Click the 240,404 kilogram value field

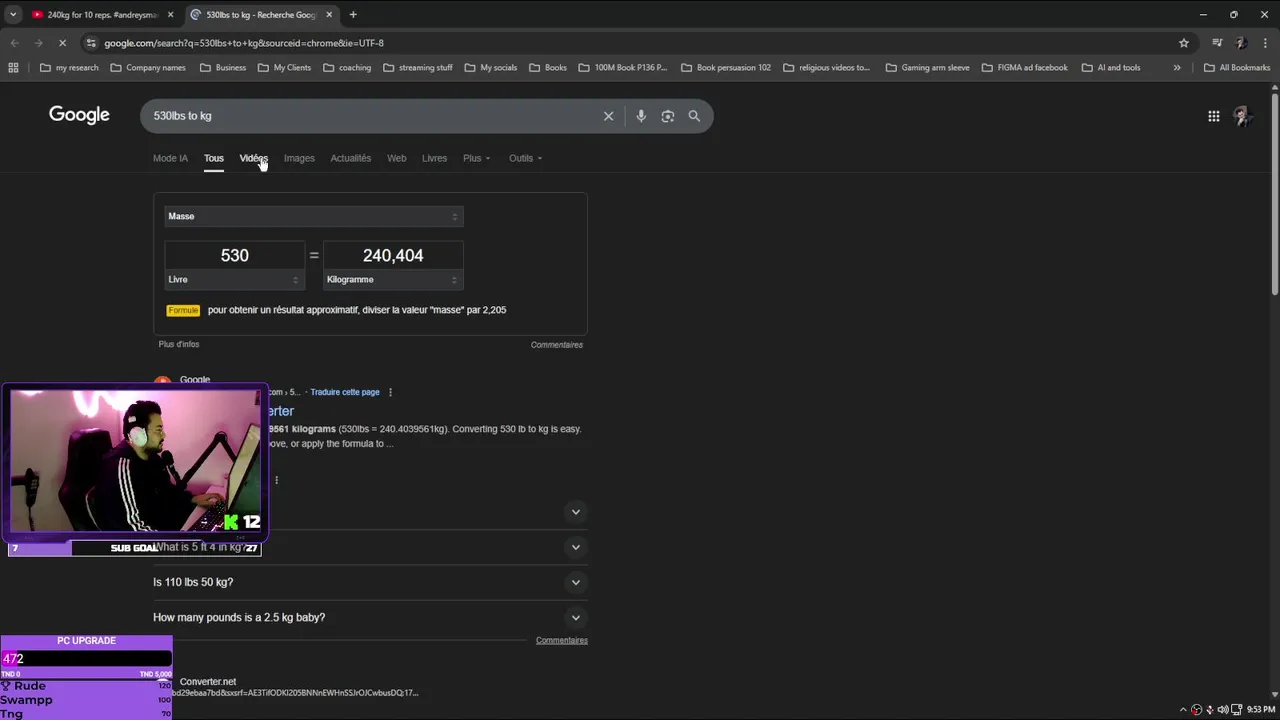[393, 256]
